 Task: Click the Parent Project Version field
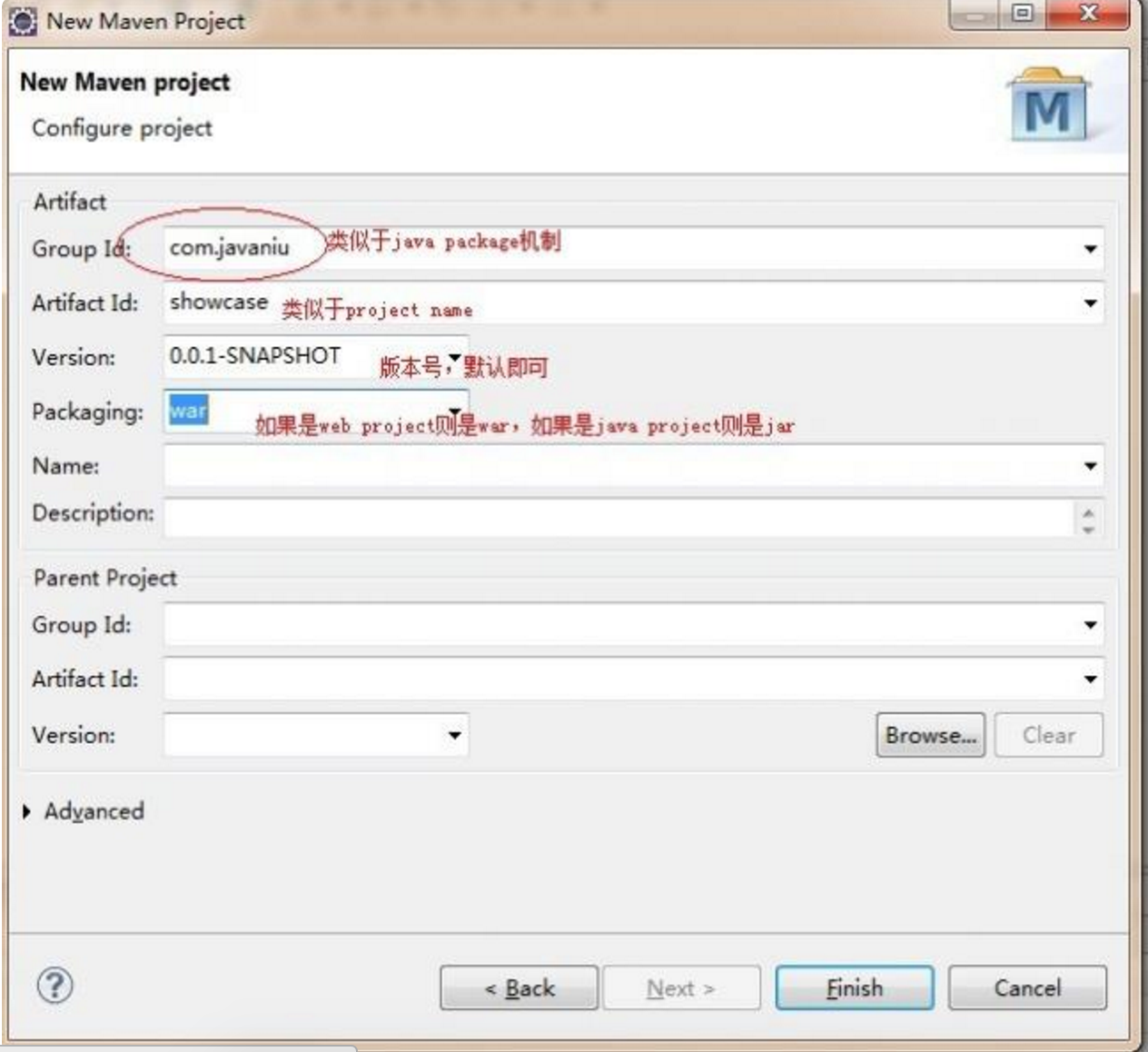[x=316, y=735]
